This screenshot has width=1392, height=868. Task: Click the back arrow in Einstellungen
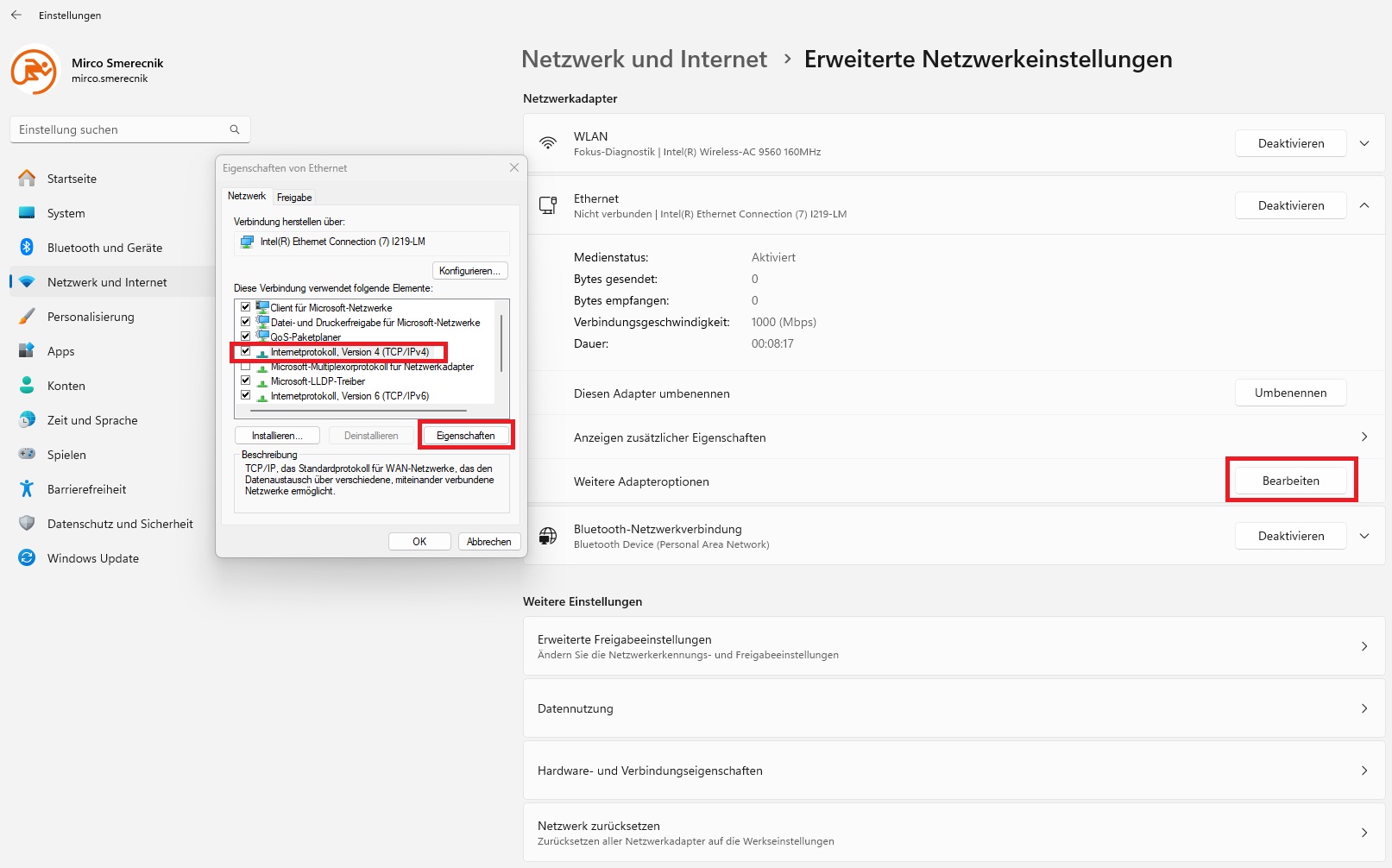[x=16, y=15]
